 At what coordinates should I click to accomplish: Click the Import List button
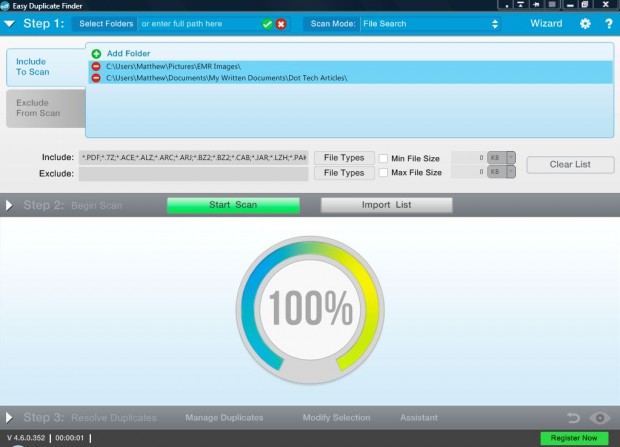click(x=386, y=205)
